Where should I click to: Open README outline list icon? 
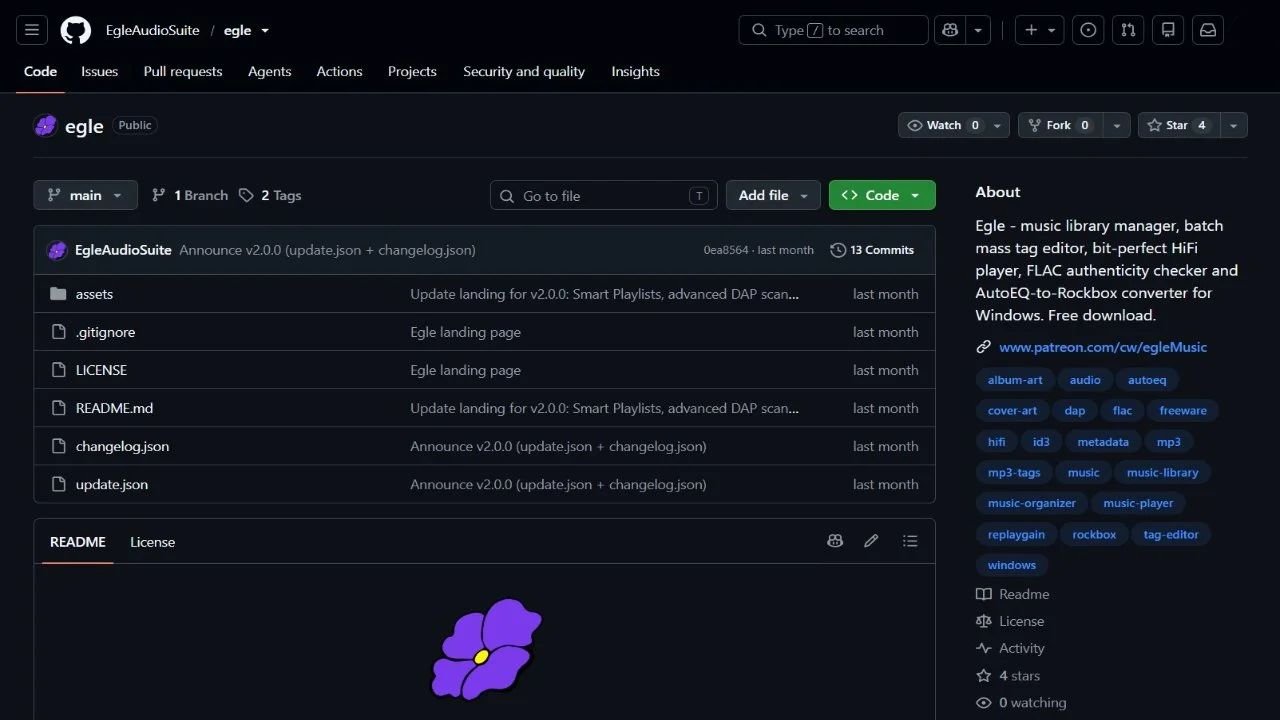click(x=910, y=541)
